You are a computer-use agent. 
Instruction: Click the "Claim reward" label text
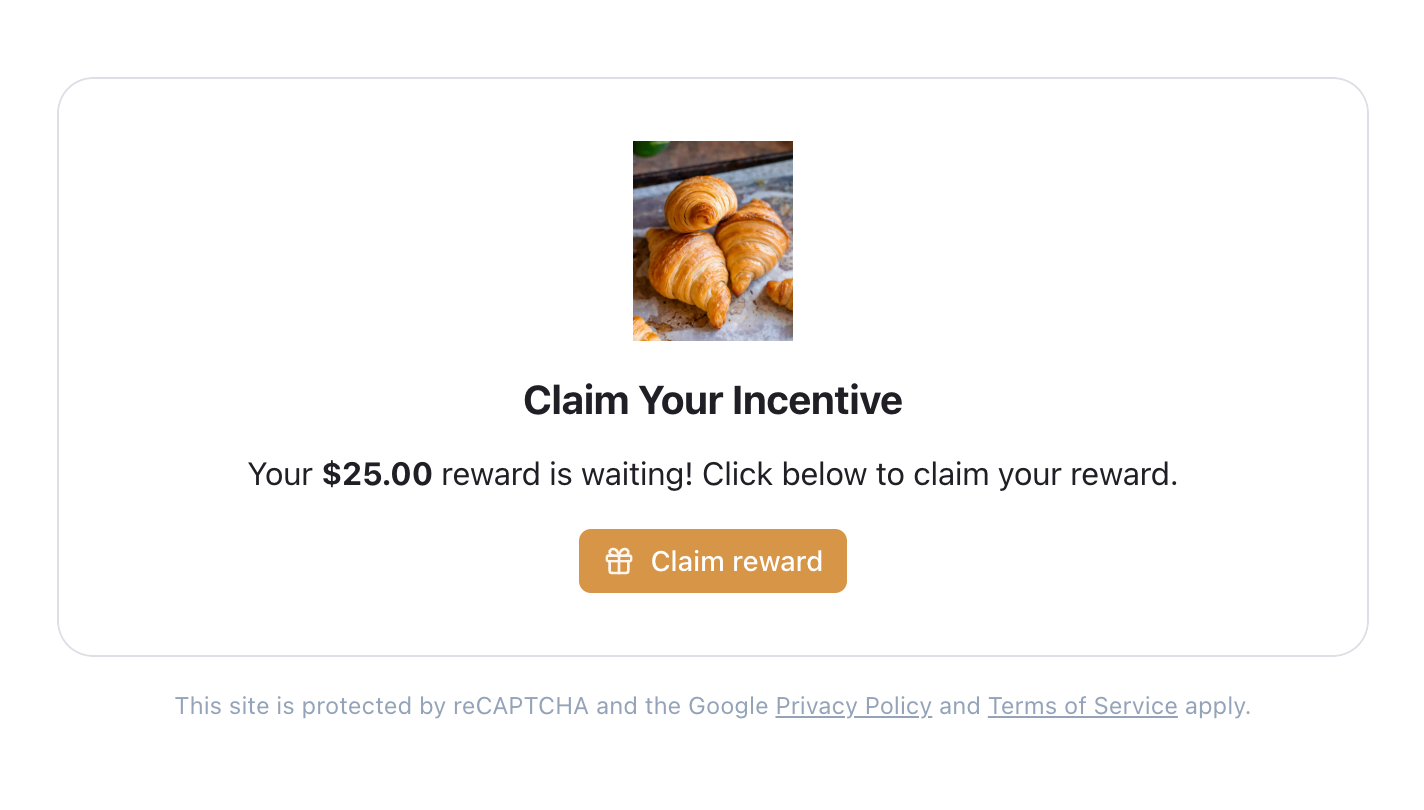tap(736, 561)
